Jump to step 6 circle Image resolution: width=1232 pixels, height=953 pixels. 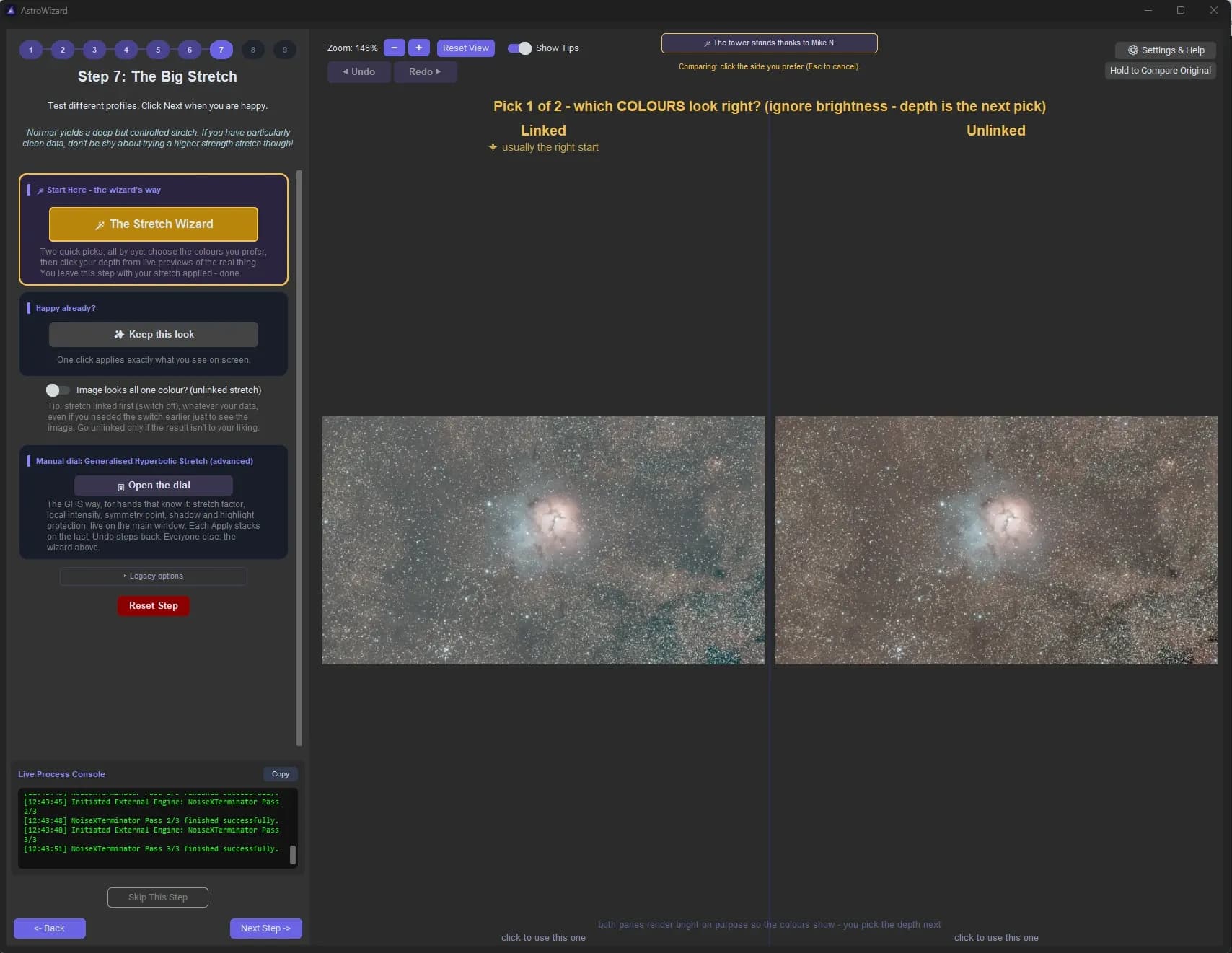point(190,50)
